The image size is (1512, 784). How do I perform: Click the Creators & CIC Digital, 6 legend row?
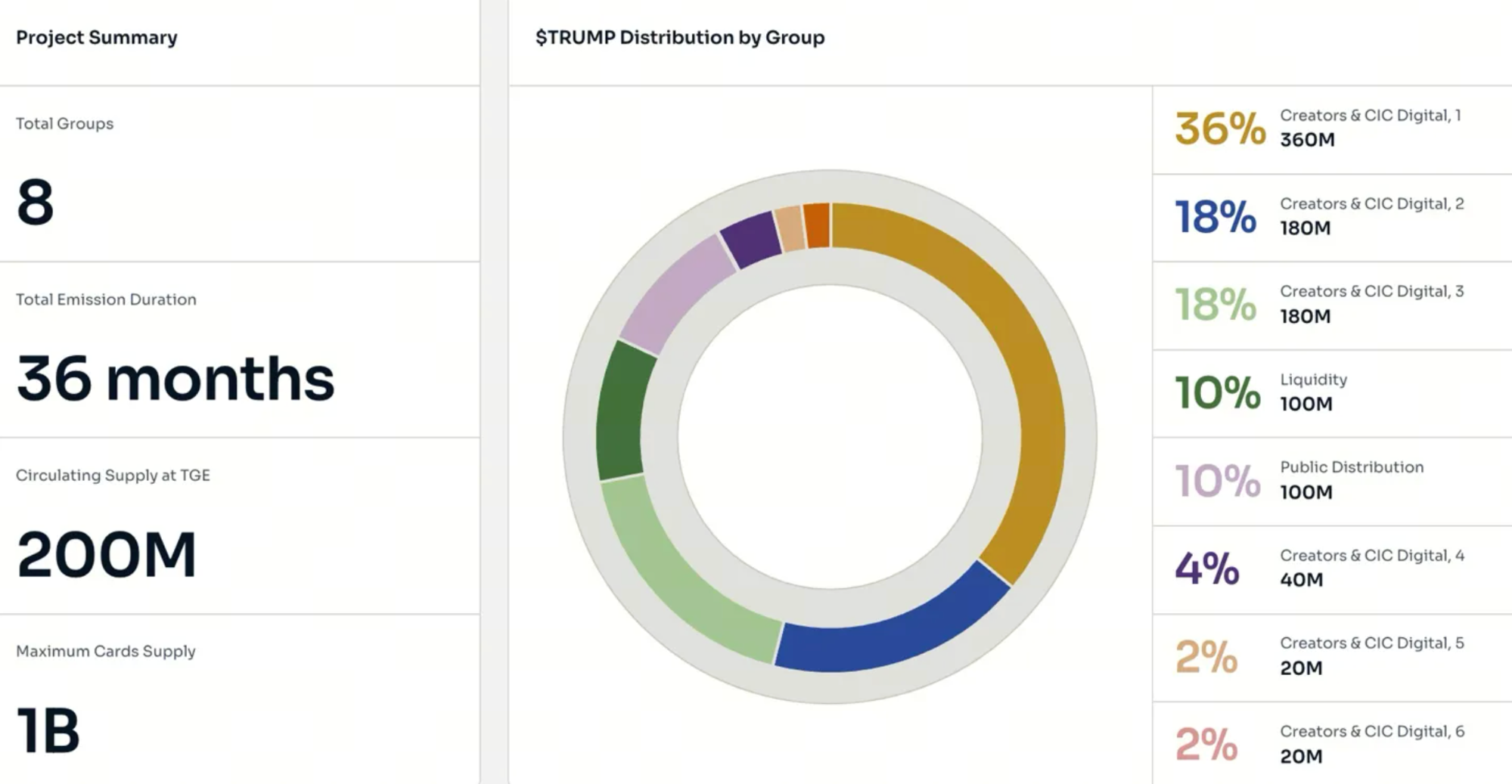pos(1331,744)
